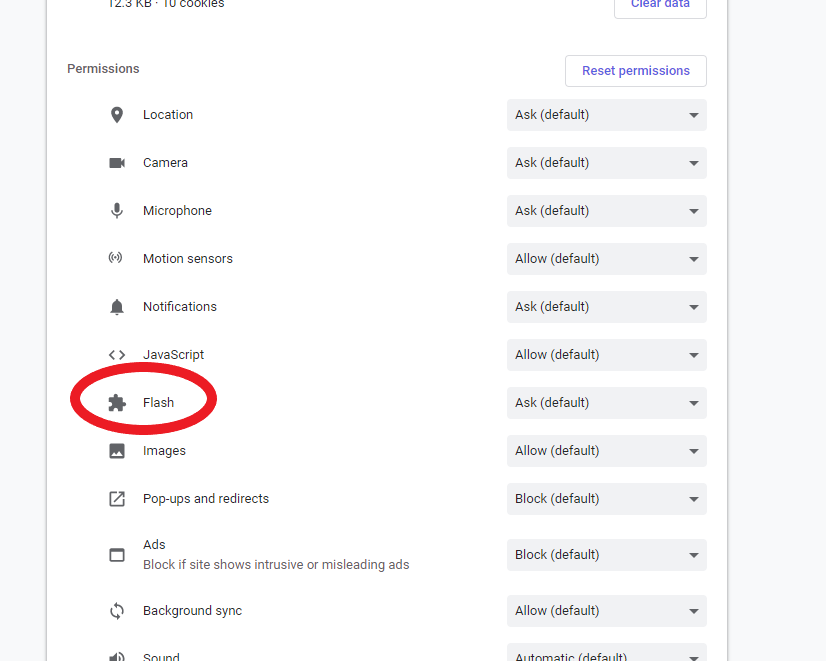
Task: Click the Location pin icon
Action: coord(117,115)
